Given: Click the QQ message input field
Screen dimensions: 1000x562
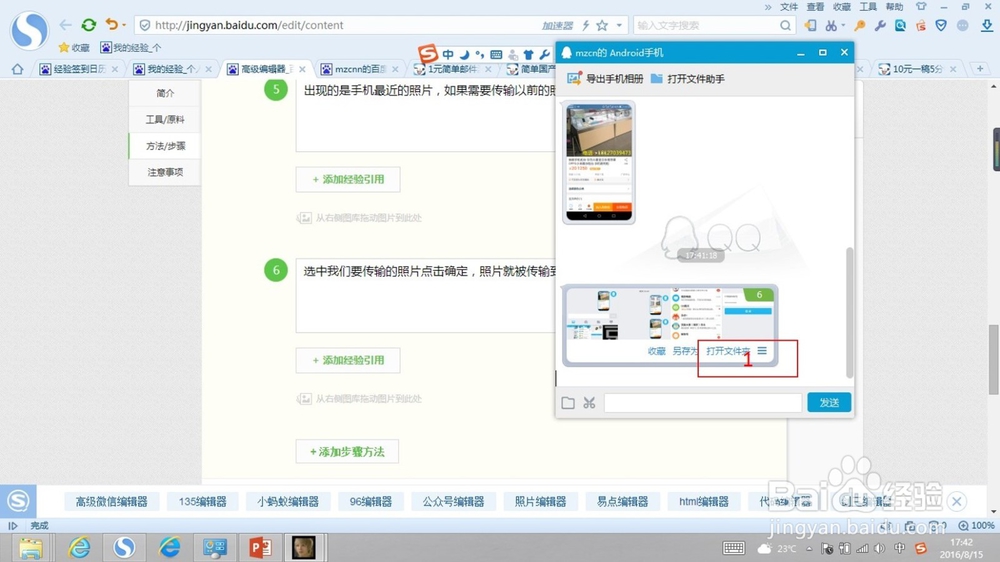Looking at the screenshot, I should point(702,403).
